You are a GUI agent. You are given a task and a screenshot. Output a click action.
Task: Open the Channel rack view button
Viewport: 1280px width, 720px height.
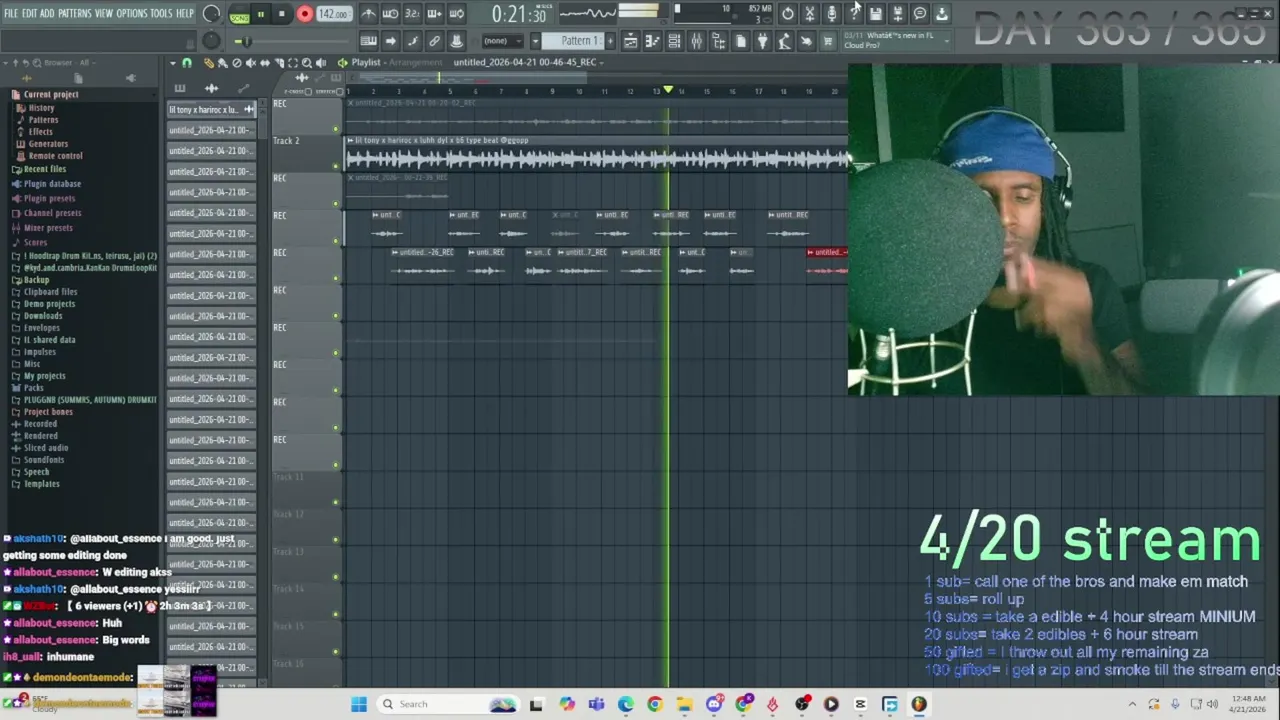[x=674, y=41]
